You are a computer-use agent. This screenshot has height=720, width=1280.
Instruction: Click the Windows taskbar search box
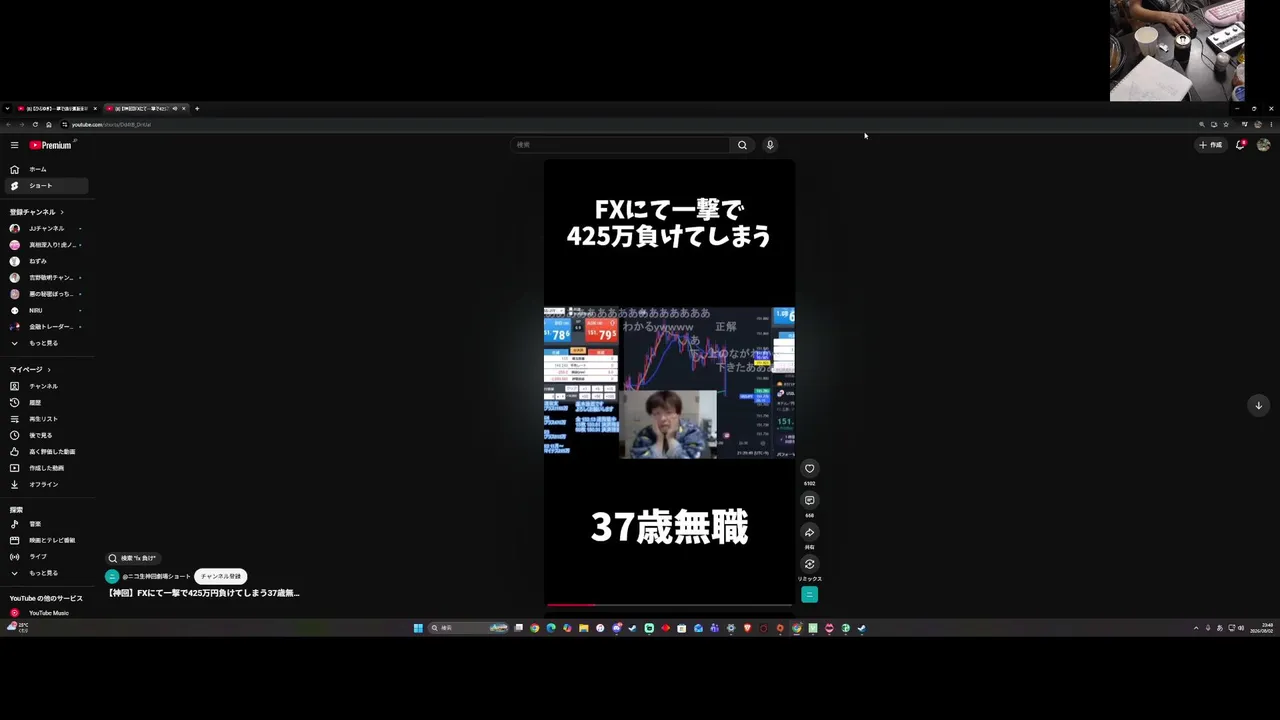click(x=468, y=628)
